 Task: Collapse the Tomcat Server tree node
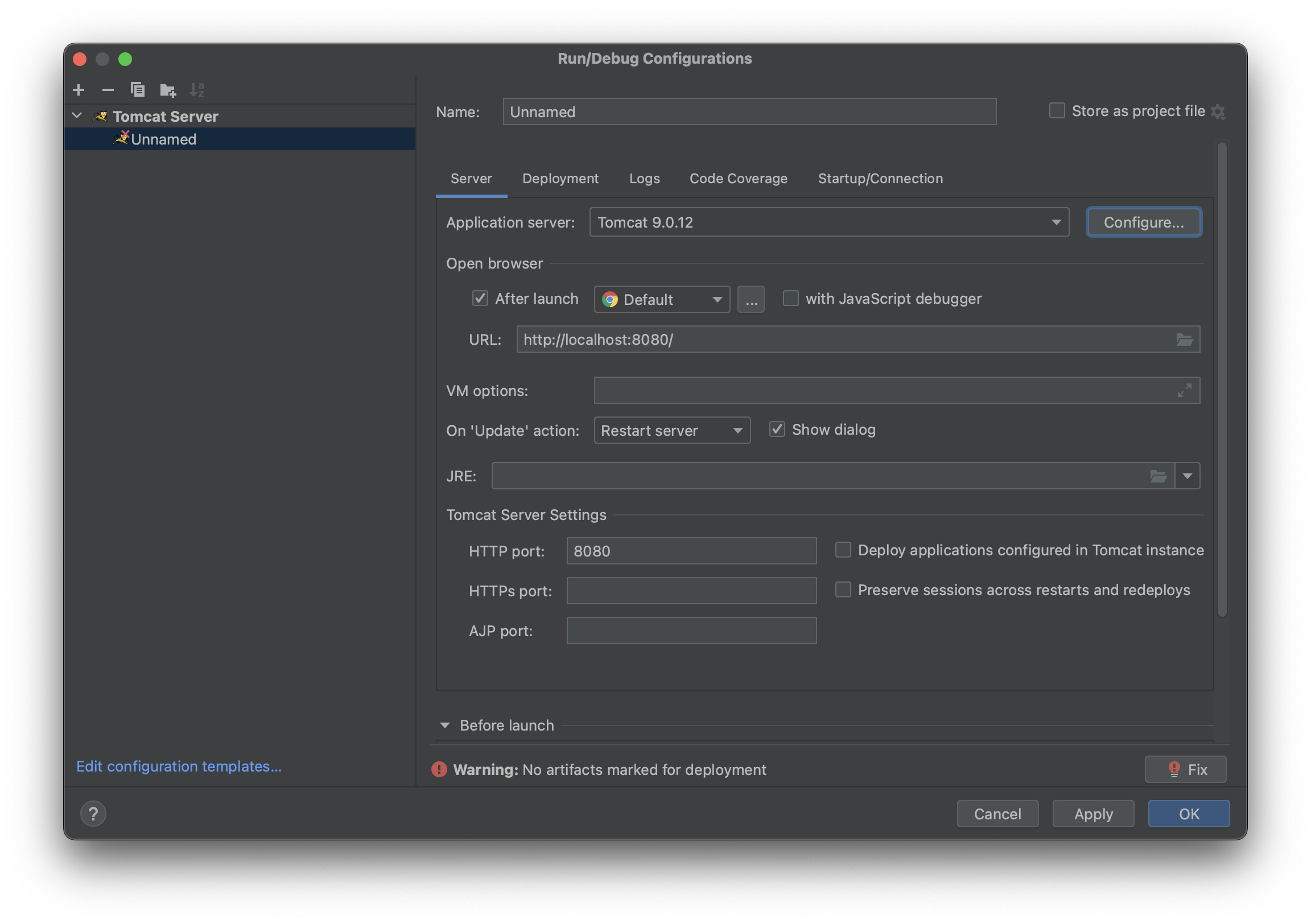77,116
